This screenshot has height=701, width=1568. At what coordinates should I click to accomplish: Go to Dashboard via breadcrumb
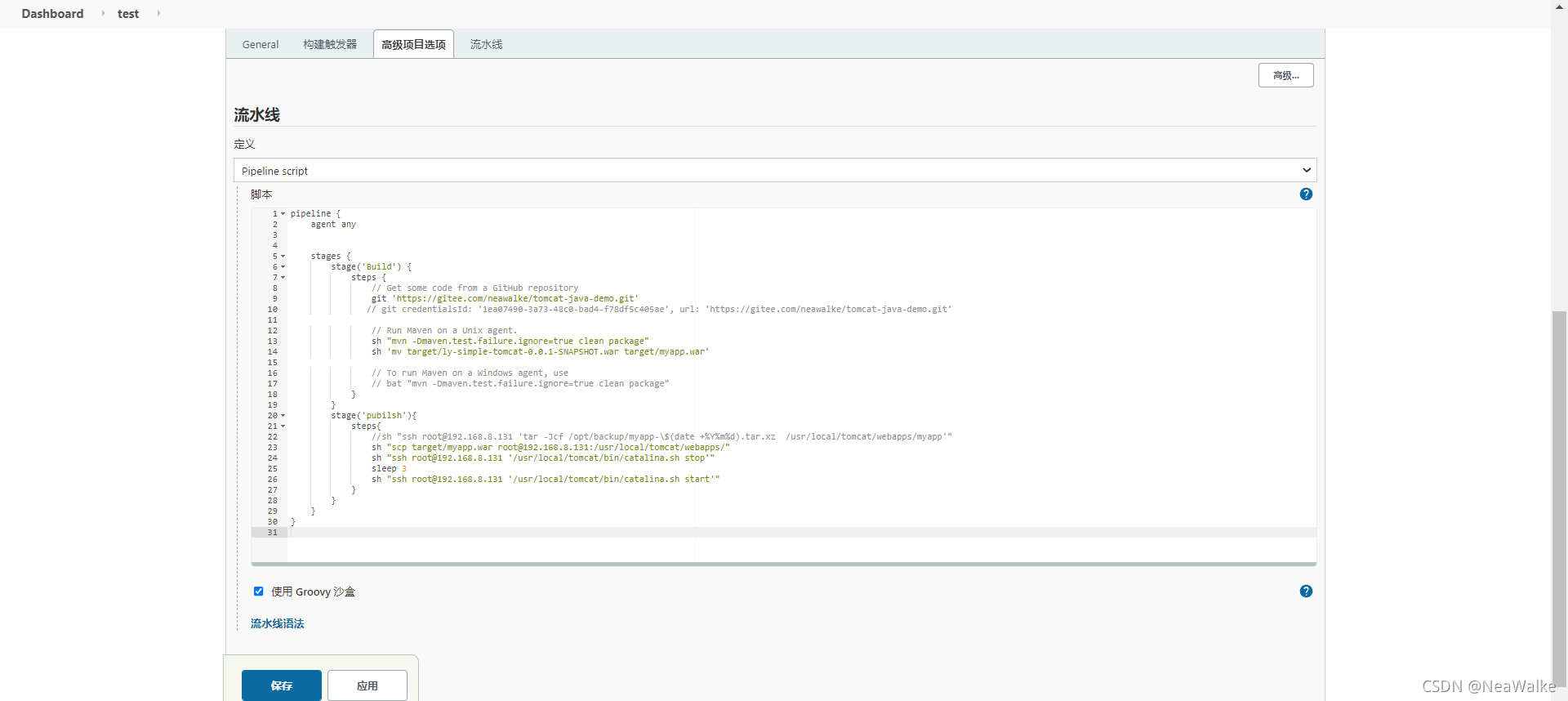52,13
